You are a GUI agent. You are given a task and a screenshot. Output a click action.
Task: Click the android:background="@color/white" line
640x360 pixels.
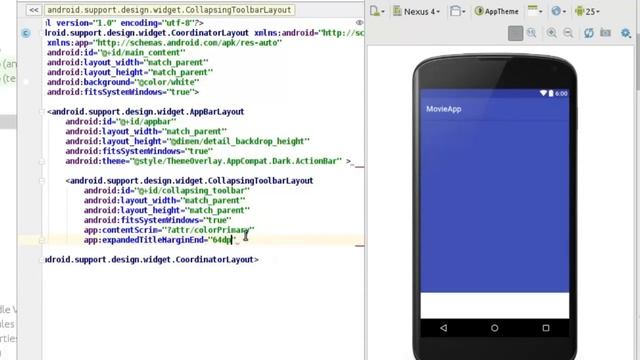point(123,82)
